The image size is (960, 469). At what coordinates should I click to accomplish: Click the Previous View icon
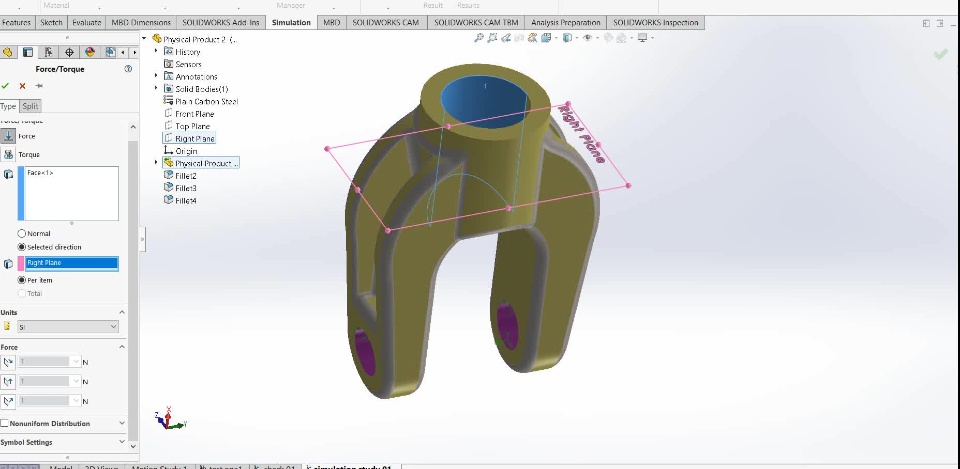(506, 38)
